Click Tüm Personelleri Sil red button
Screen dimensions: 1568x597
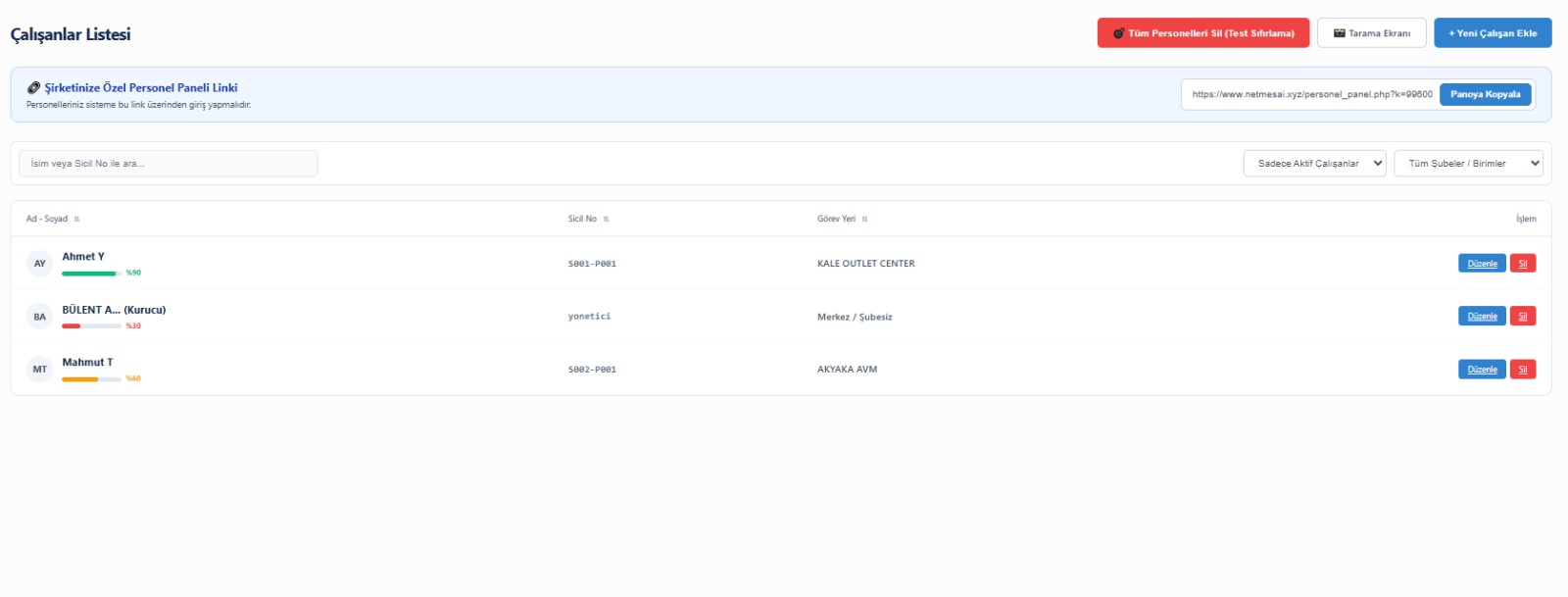[1202, 32]
